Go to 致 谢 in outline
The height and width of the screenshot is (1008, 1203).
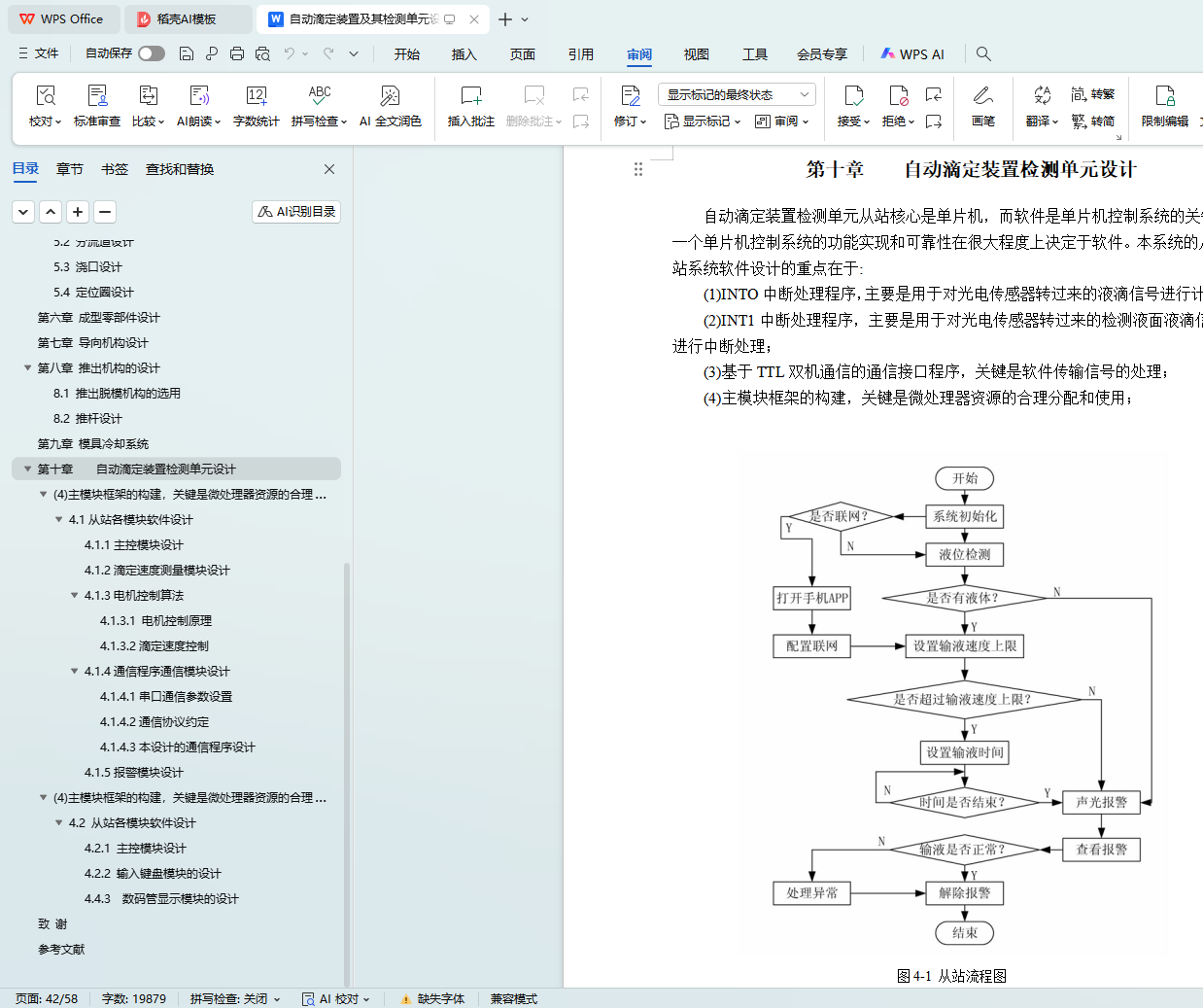(52, 924)
